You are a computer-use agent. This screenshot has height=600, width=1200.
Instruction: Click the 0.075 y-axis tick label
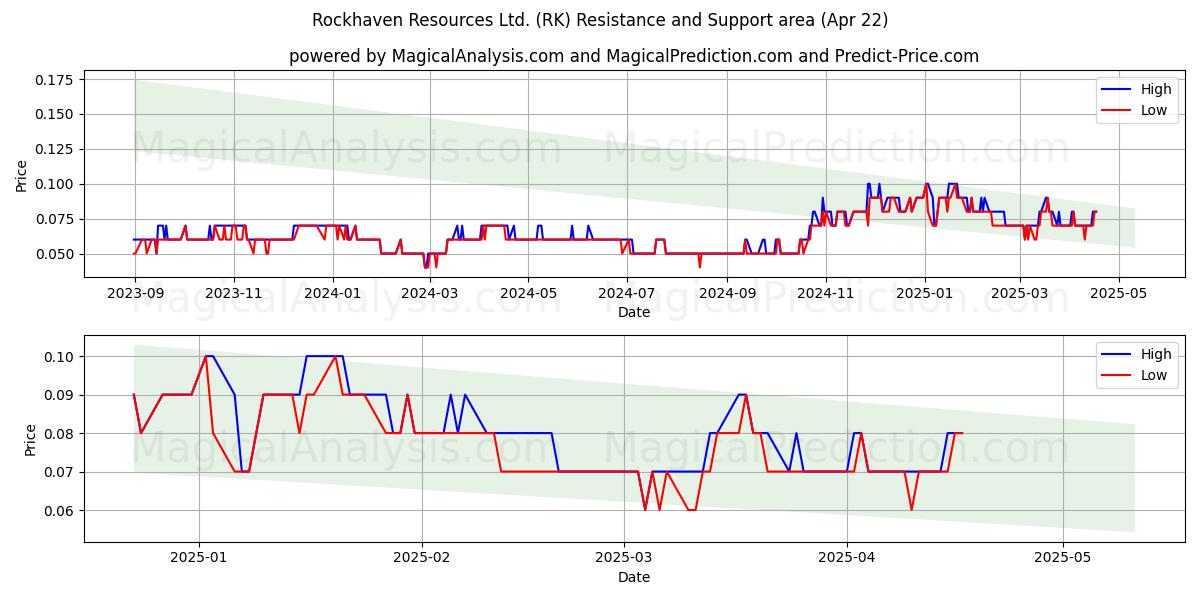55,219
